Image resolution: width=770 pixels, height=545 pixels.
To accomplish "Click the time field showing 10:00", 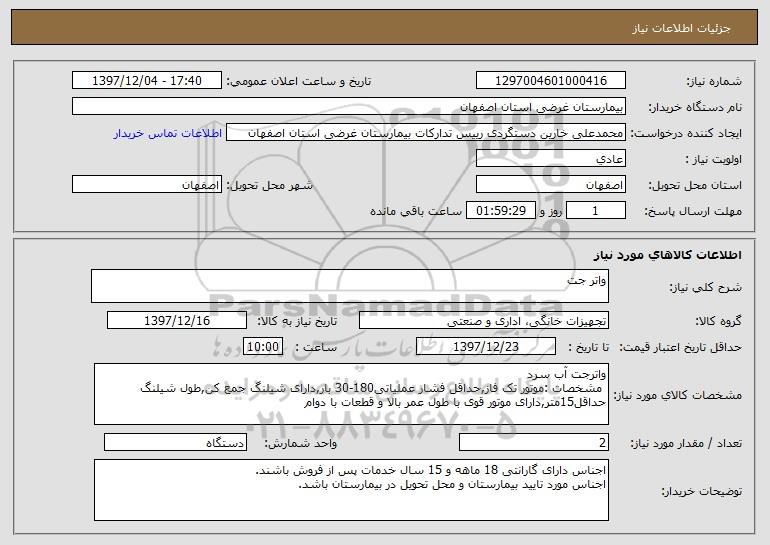I will (263, 346).
